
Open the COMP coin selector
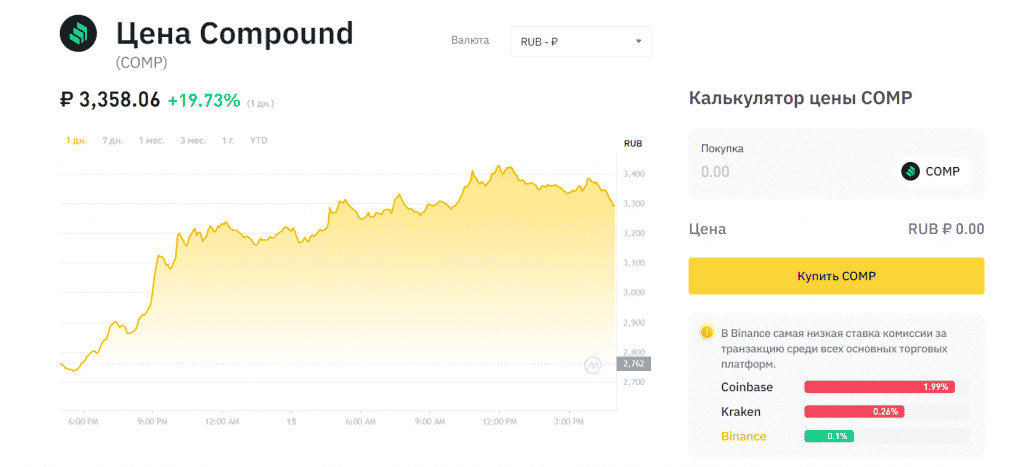tap(935, 171)
